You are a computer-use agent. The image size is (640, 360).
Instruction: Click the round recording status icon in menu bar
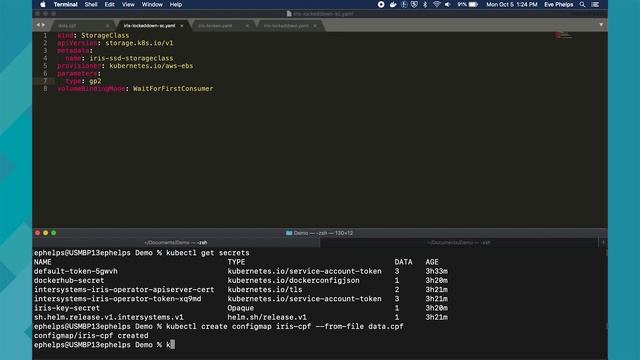381,4
